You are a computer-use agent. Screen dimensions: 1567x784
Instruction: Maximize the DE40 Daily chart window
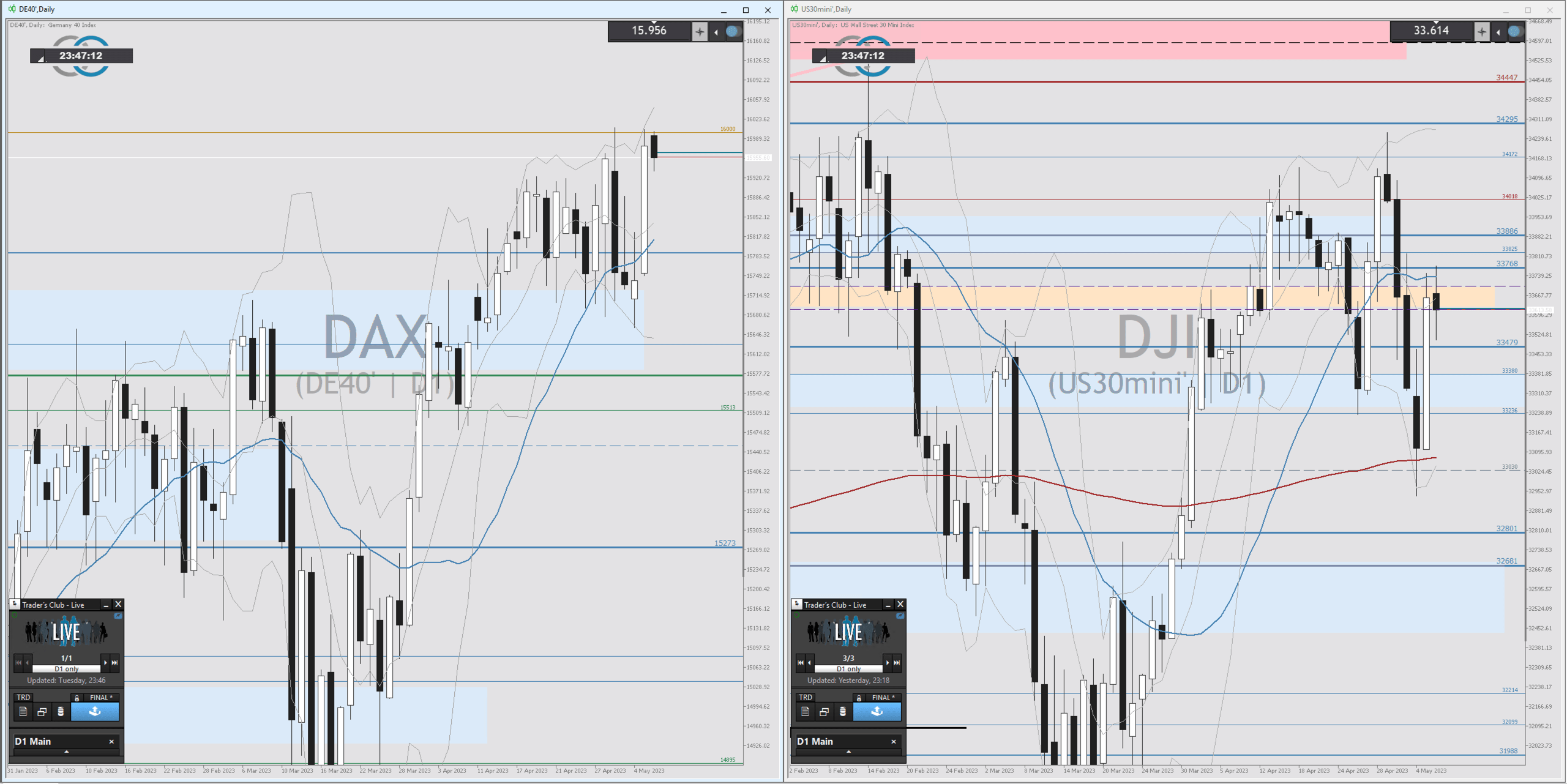click(746, 10)
